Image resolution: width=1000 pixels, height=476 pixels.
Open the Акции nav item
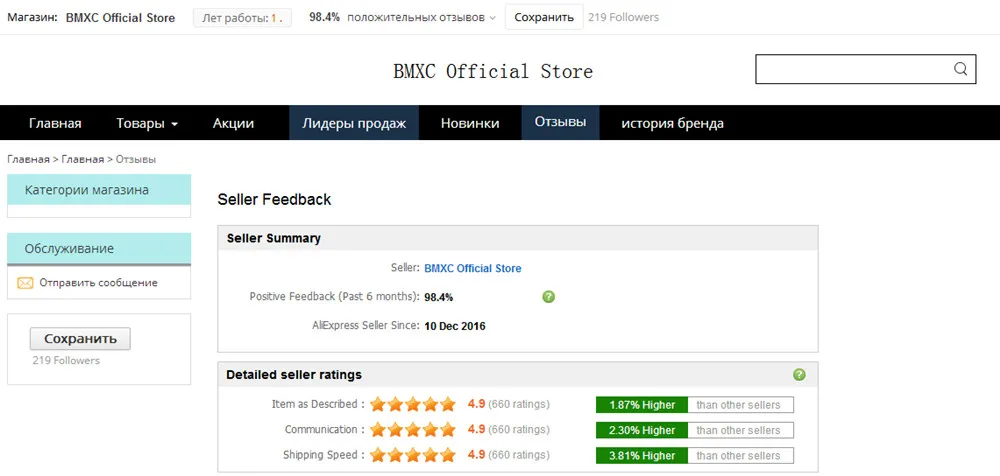click(x=233, y=123)
